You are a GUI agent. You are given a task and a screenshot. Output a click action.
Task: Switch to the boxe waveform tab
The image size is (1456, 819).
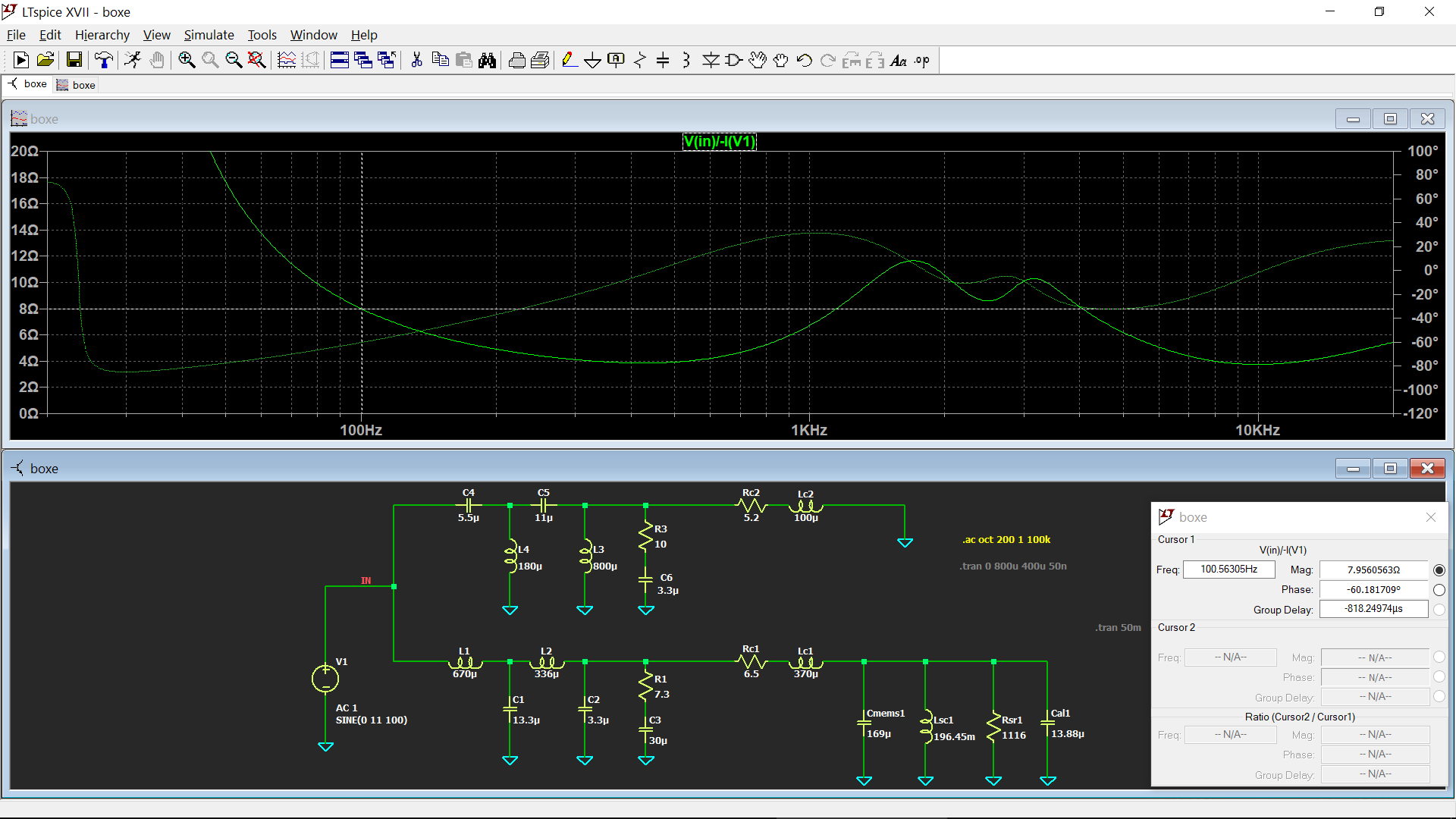[x=76, y=85]
